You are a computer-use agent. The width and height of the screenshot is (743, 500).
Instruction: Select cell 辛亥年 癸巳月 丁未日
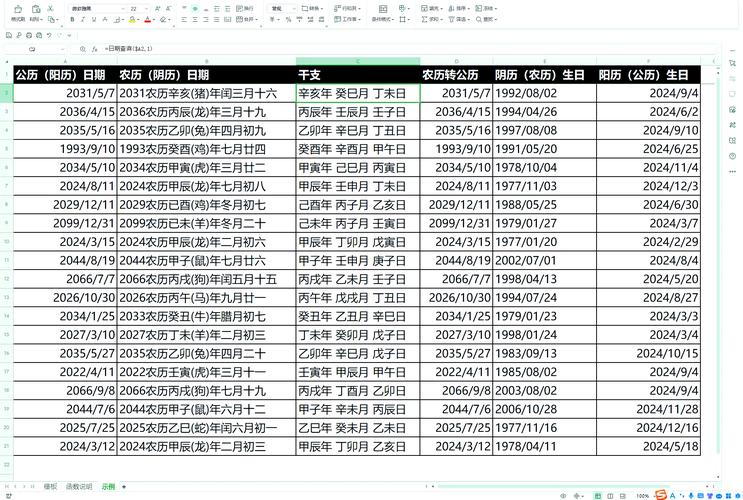pos(358,93)
